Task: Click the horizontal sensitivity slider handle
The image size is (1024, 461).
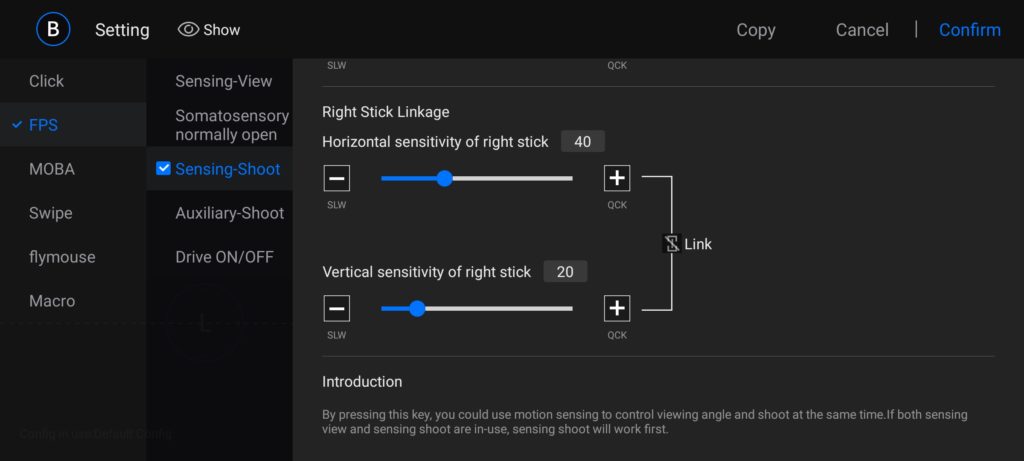Action: (x=445, y=179)
